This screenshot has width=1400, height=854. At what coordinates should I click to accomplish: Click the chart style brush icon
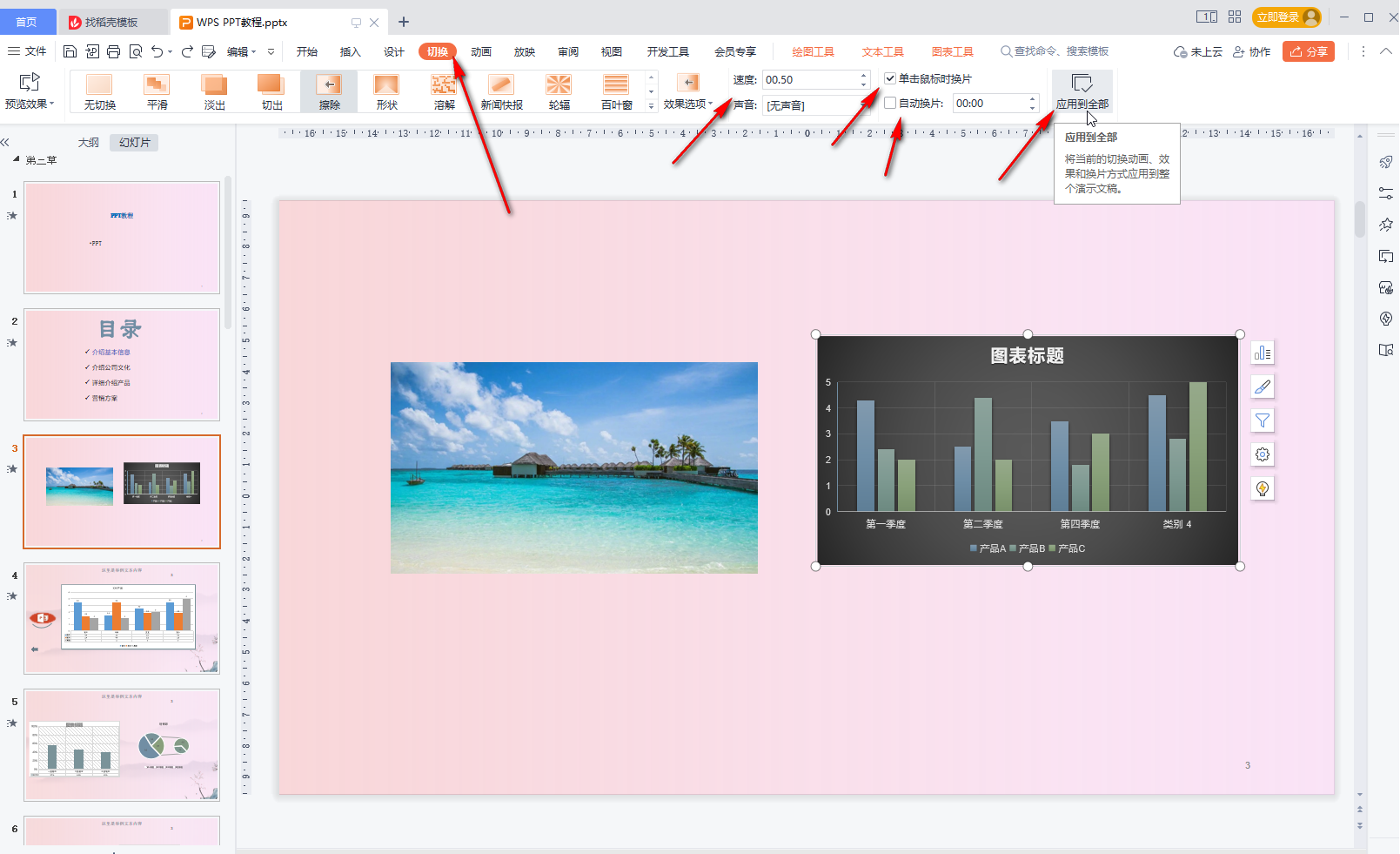(1263, 387)
